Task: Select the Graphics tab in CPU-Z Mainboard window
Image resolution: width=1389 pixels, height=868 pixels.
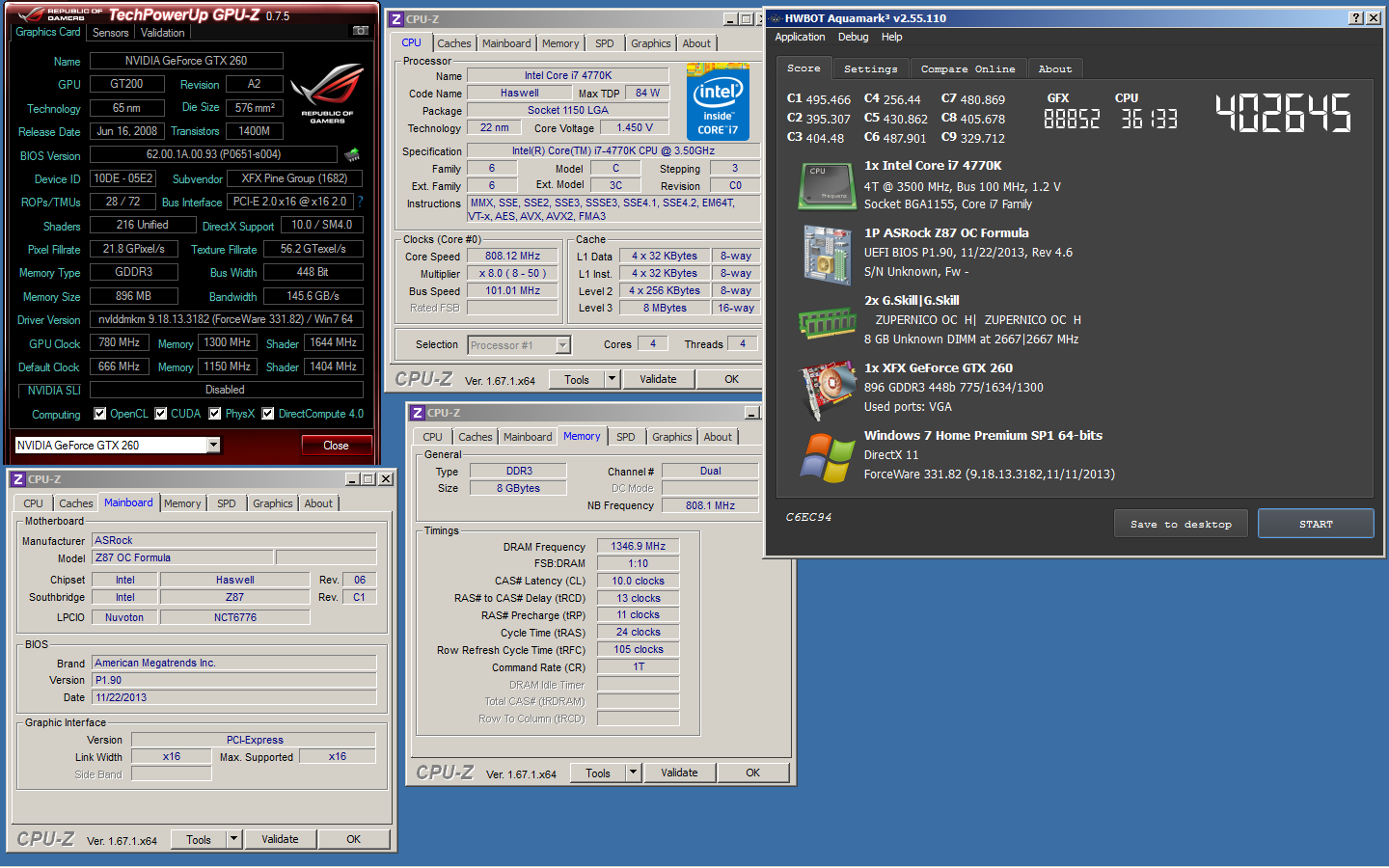Action: (x=273, y=503)
